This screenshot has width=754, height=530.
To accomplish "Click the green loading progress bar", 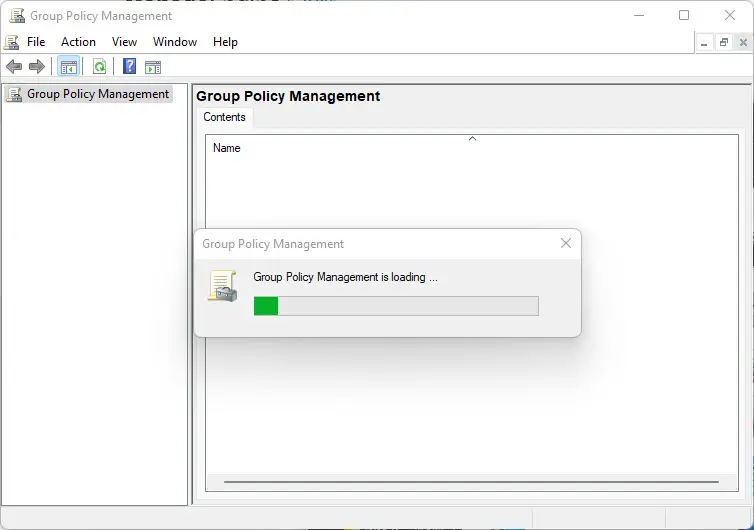I will coord(396,306).
